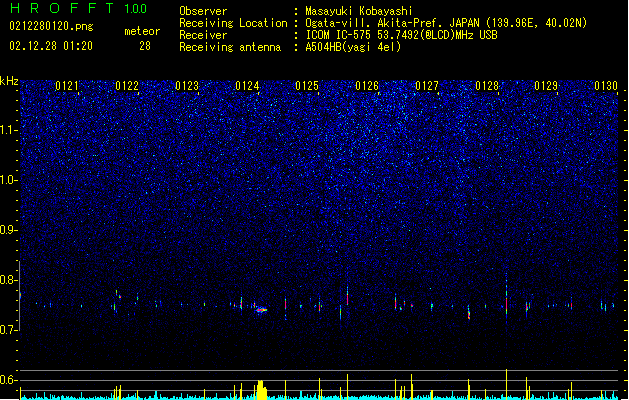Screen dimensions: 629x400
Task: Click the date stamp 02.12.28 01:20
Action: tap(51, 46)
